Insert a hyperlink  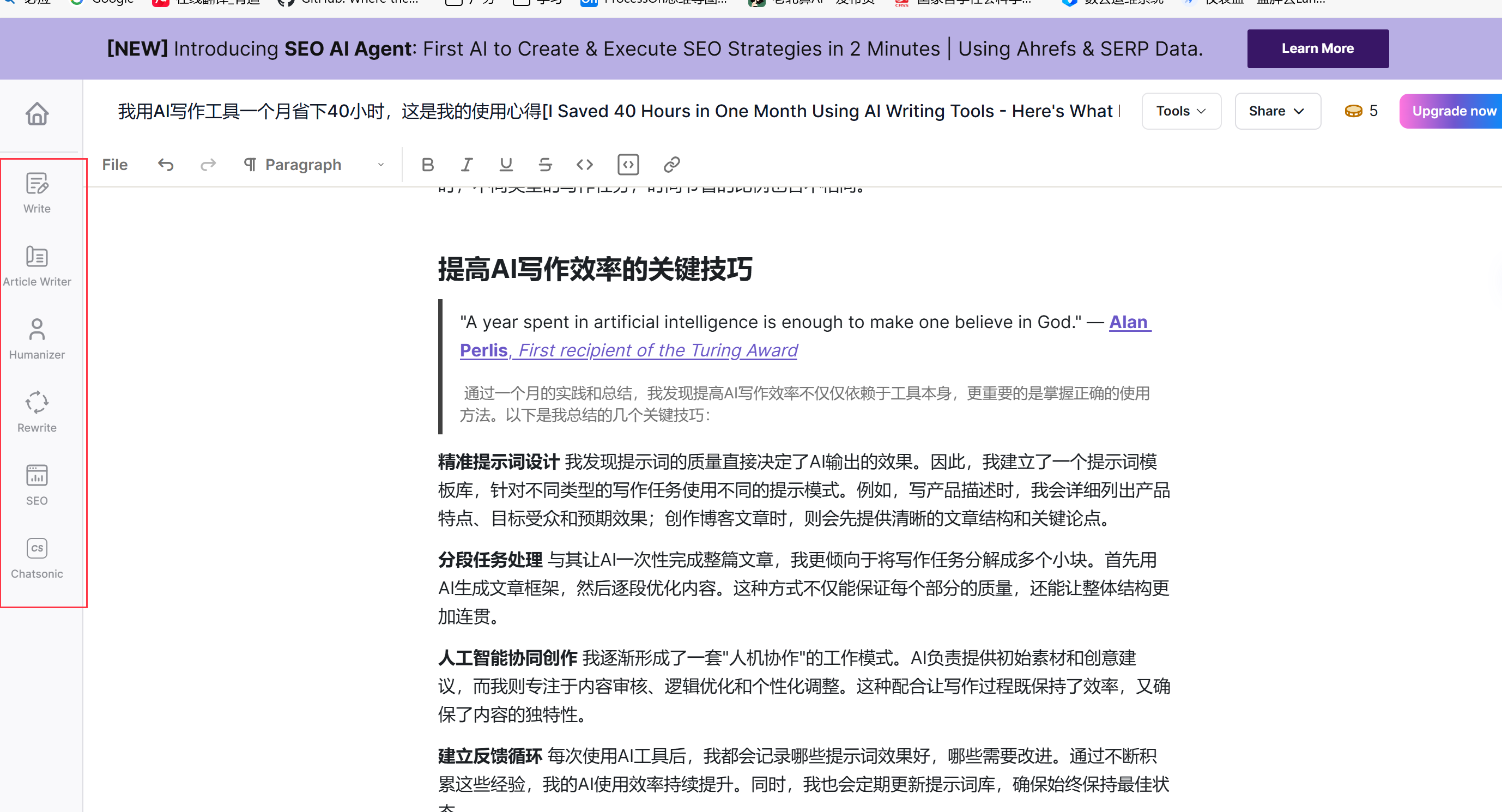point(671,165)
